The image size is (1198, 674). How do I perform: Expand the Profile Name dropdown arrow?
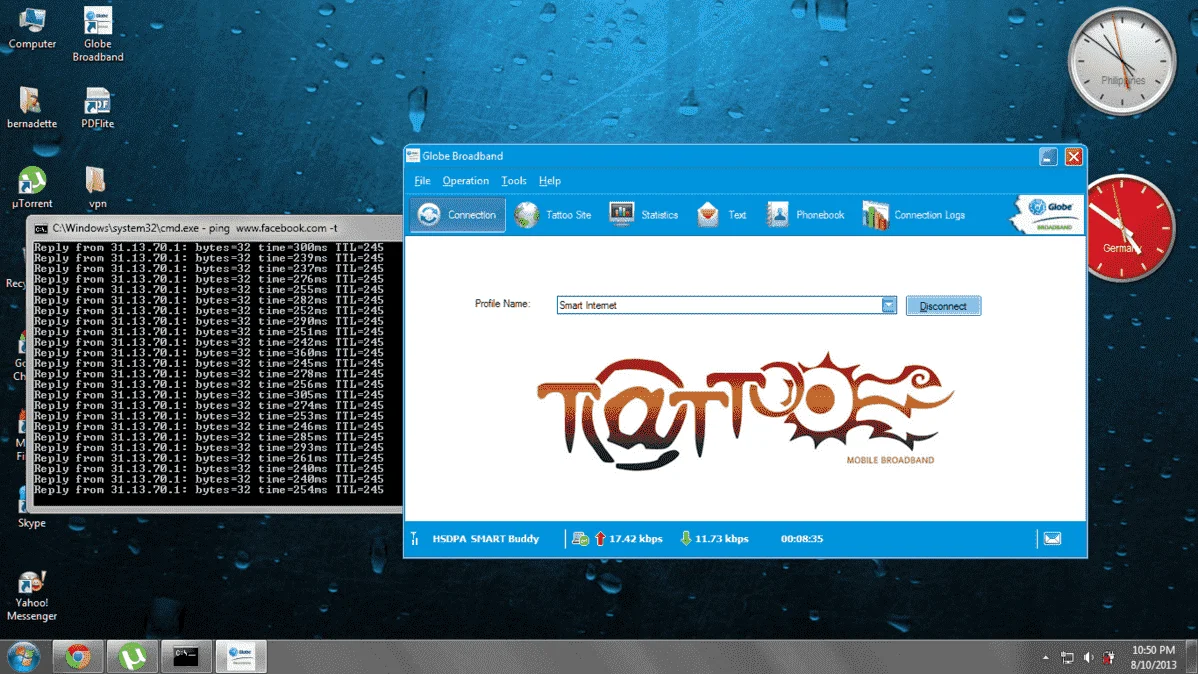click(x=889, y=305)
